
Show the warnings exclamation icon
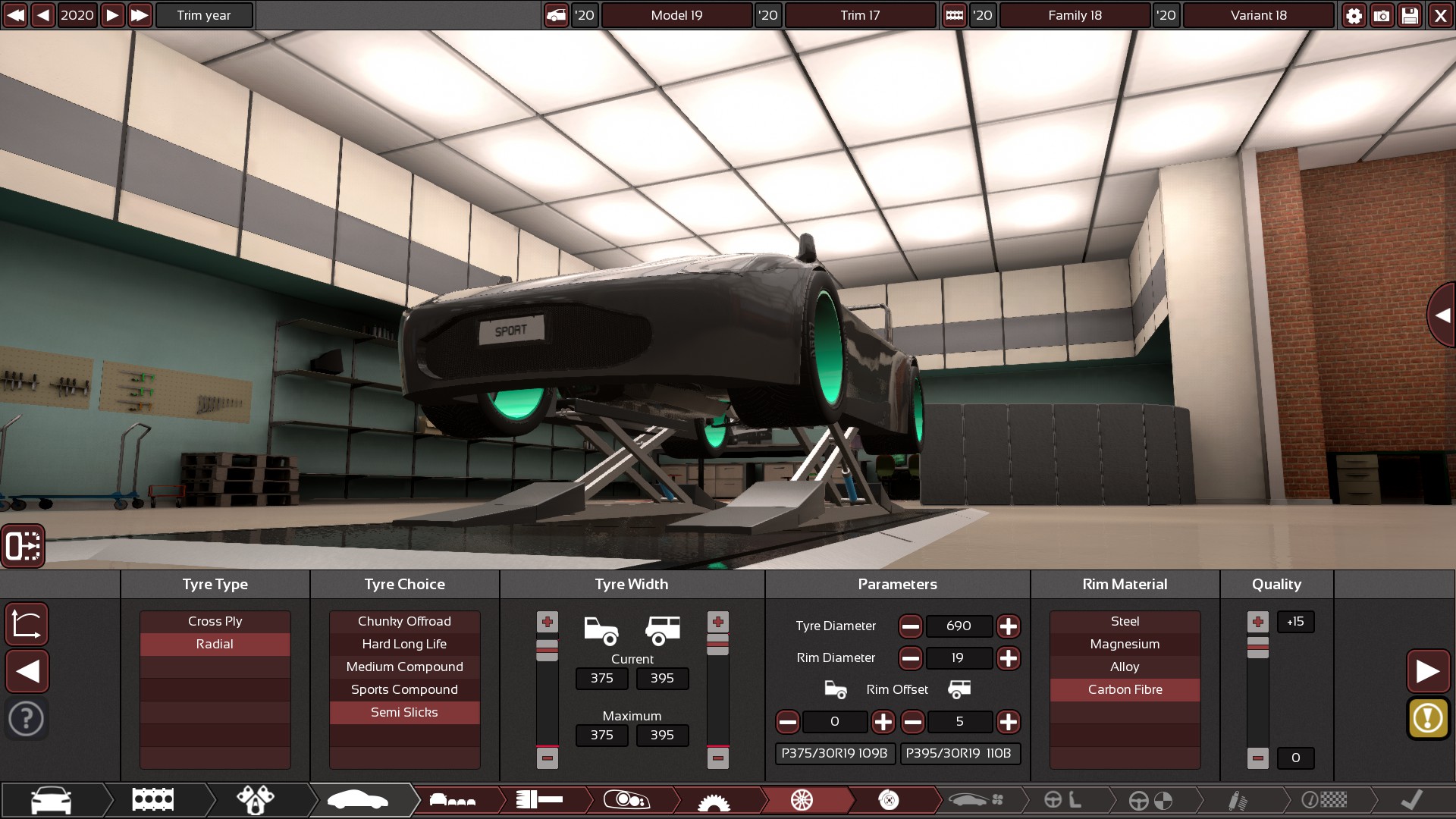tap(1428, 718)
